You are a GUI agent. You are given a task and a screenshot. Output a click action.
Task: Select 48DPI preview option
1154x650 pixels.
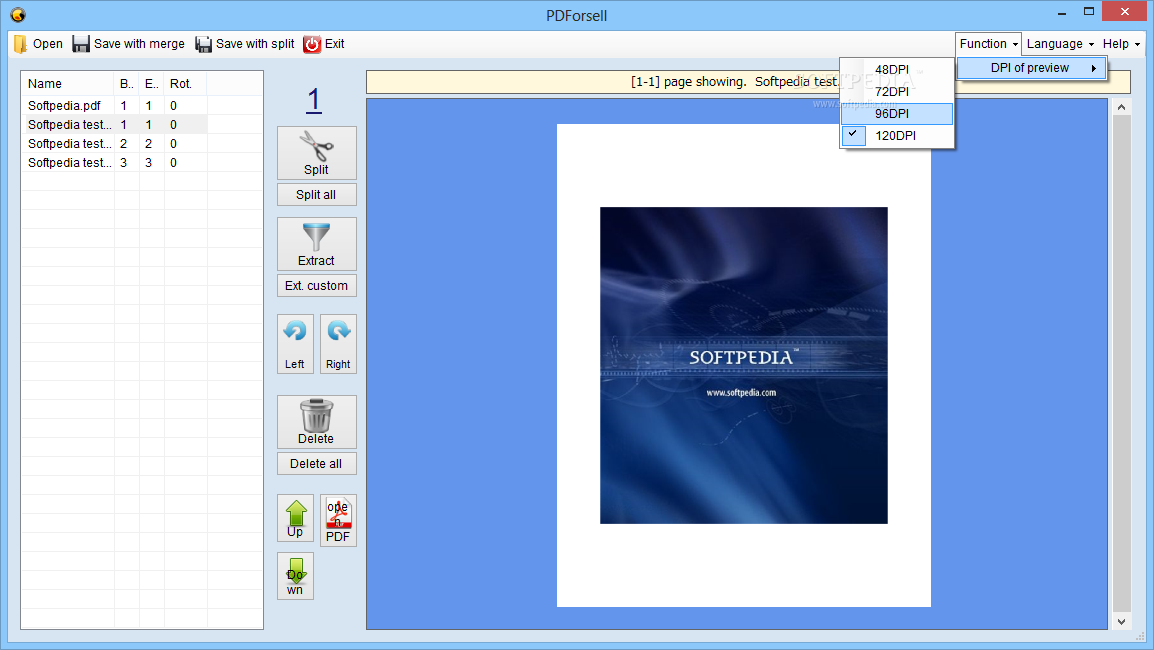(897, 69)
